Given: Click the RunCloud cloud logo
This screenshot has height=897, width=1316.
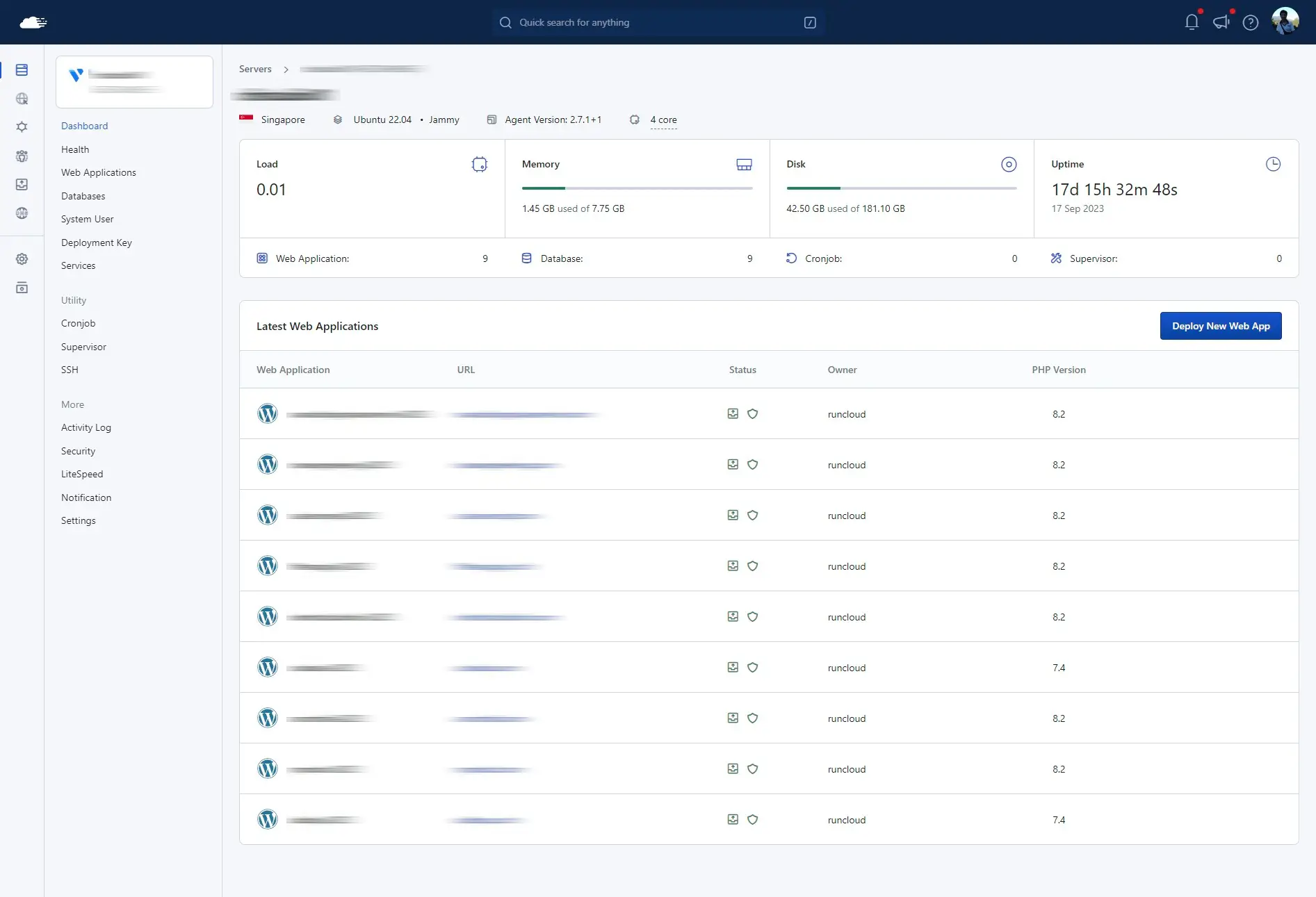Looking at the screenshot, I should 33,23.
